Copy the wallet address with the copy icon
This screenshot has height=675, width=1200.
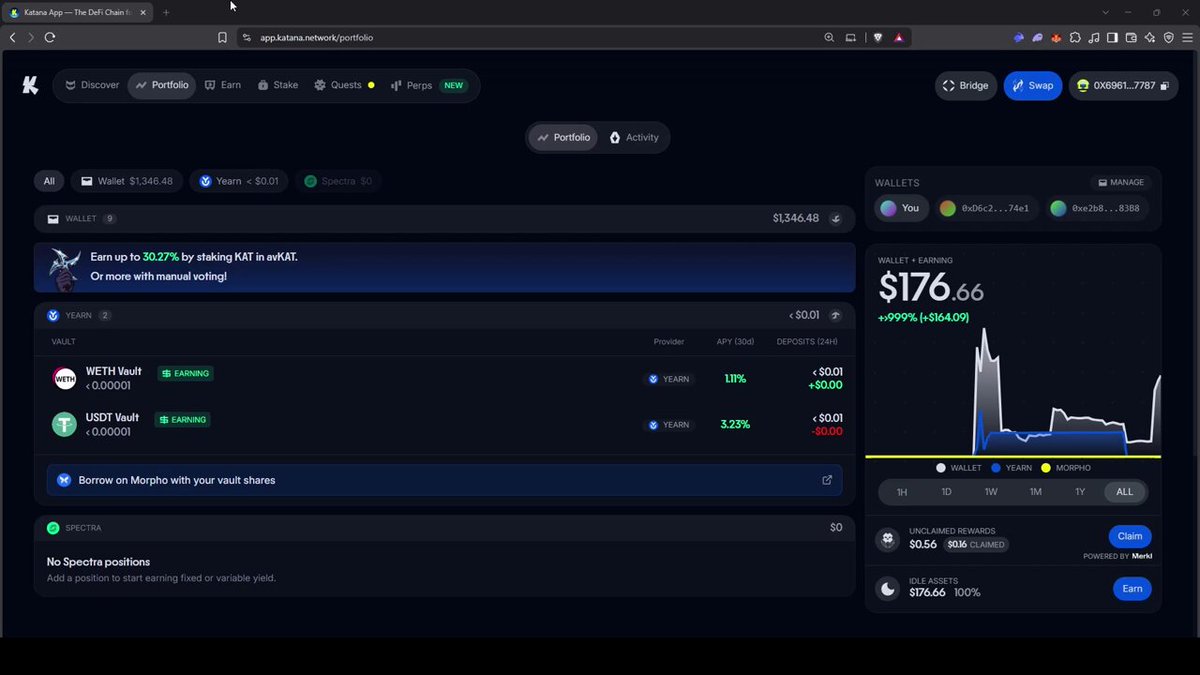(x=1165, y=86)
